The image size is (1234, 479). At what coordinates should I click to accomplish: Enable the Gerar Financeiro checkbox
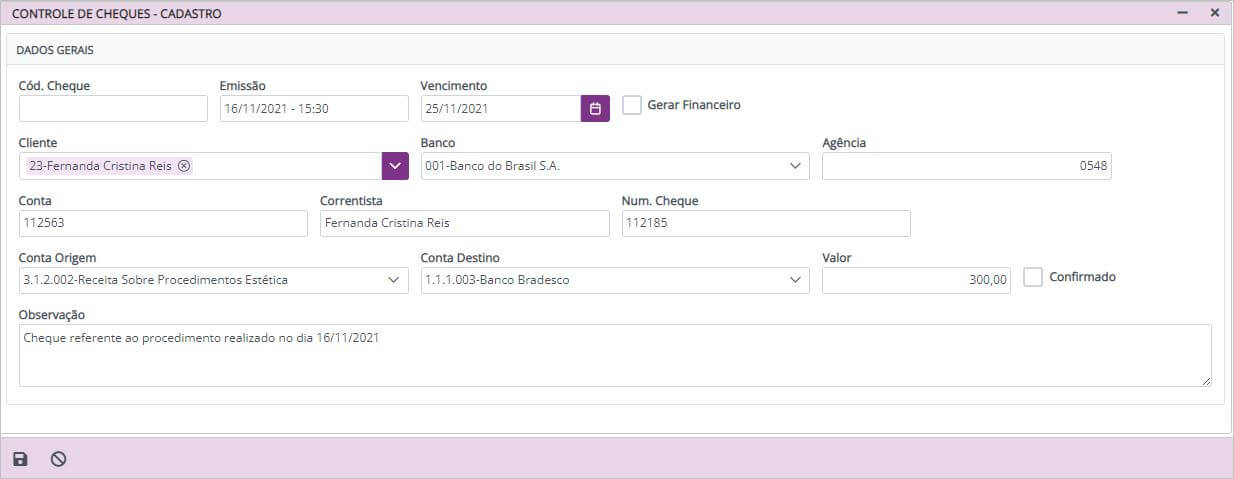pyautogui.click(x=632, y=105)
